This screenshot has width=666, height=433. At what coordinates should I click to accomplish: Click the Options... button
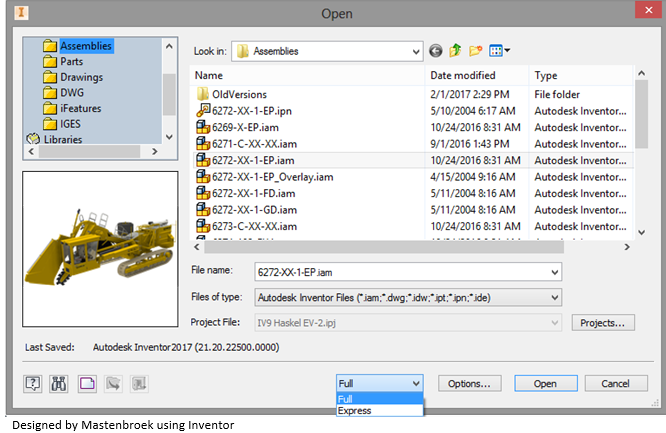469,384
